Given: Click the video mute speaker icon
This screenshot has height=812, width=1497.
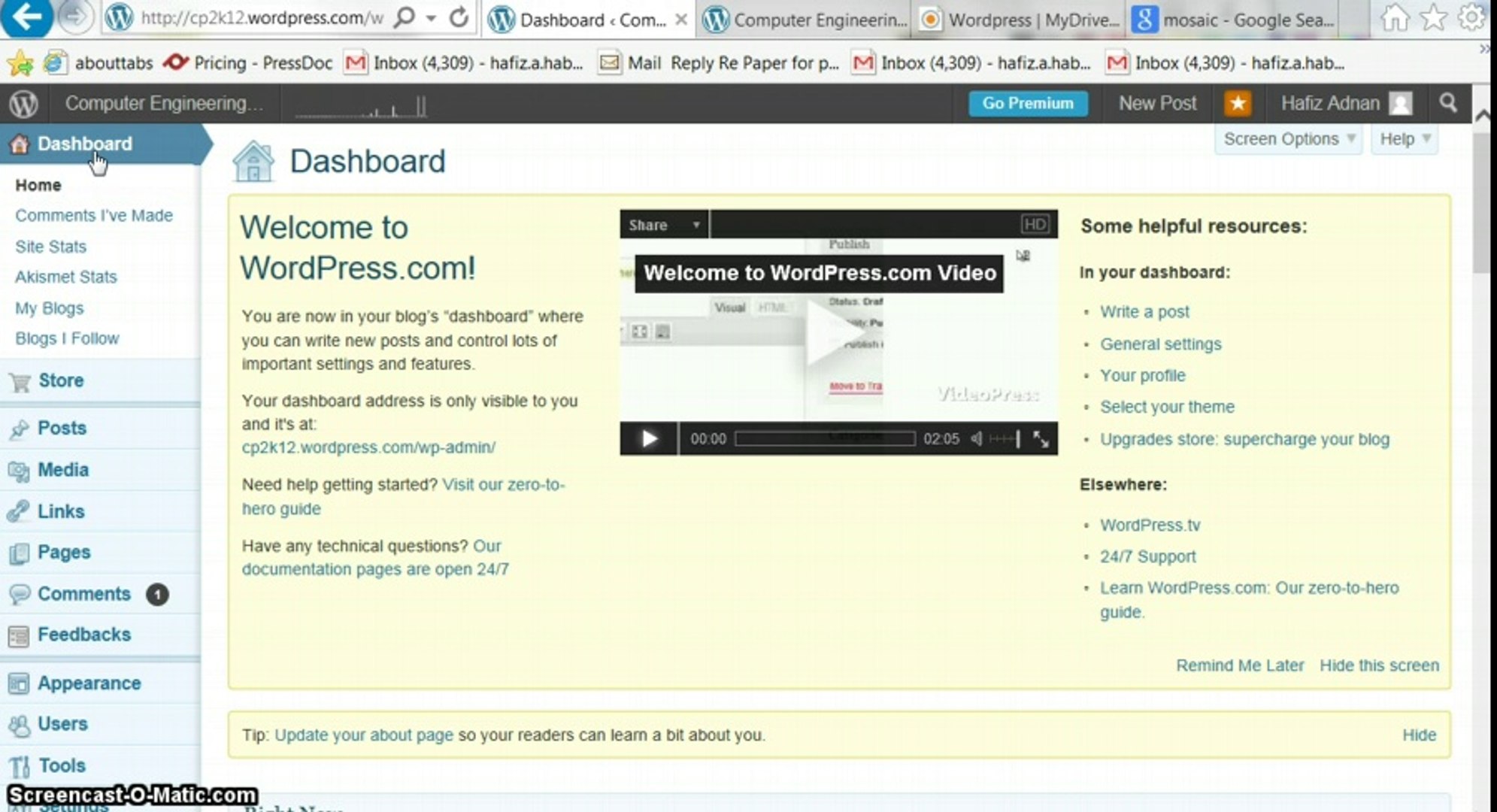Looking at the screenshot, I should point(976,438).
